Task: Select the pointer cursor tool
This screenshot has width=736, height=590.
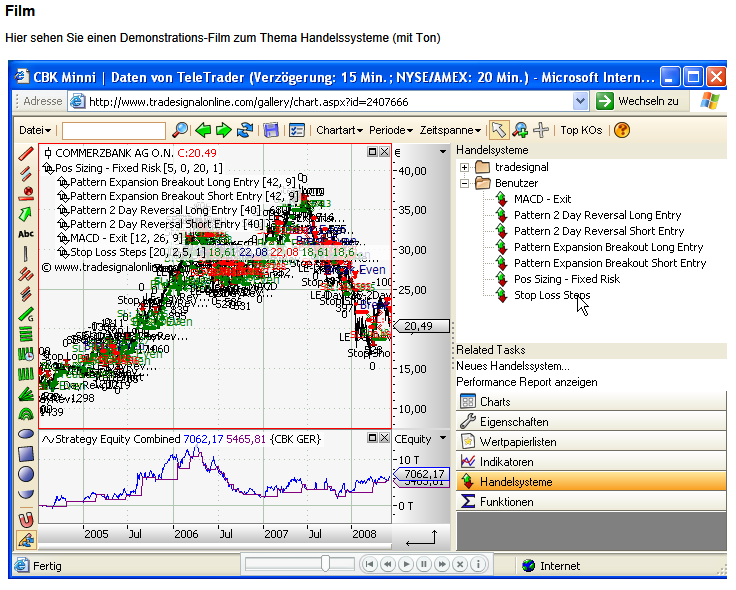Action: 498,130
